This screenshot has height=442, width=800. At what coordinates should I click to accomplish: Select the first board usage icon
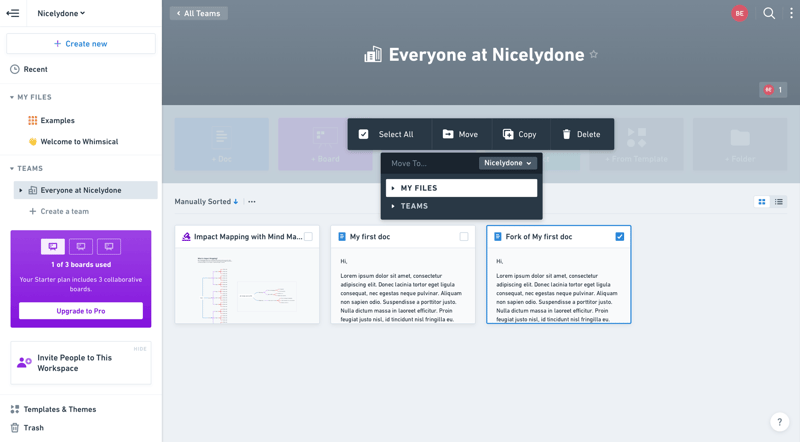pyautogui.click(x=53, y=247)
